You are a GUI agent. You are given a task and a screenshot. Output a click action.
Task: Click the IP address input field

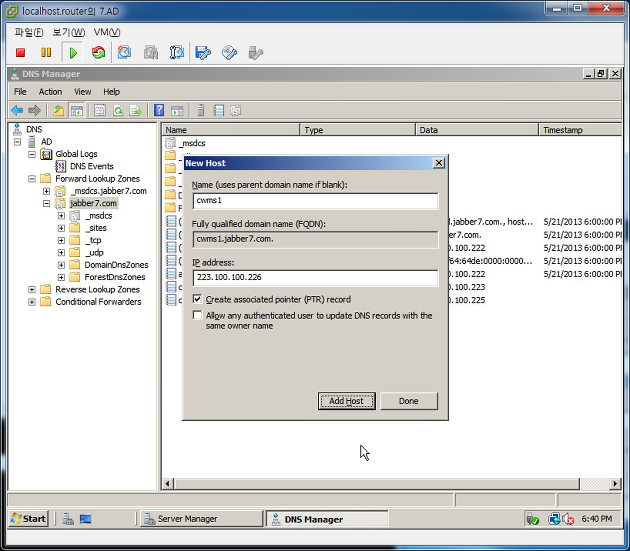click(315, 278)
